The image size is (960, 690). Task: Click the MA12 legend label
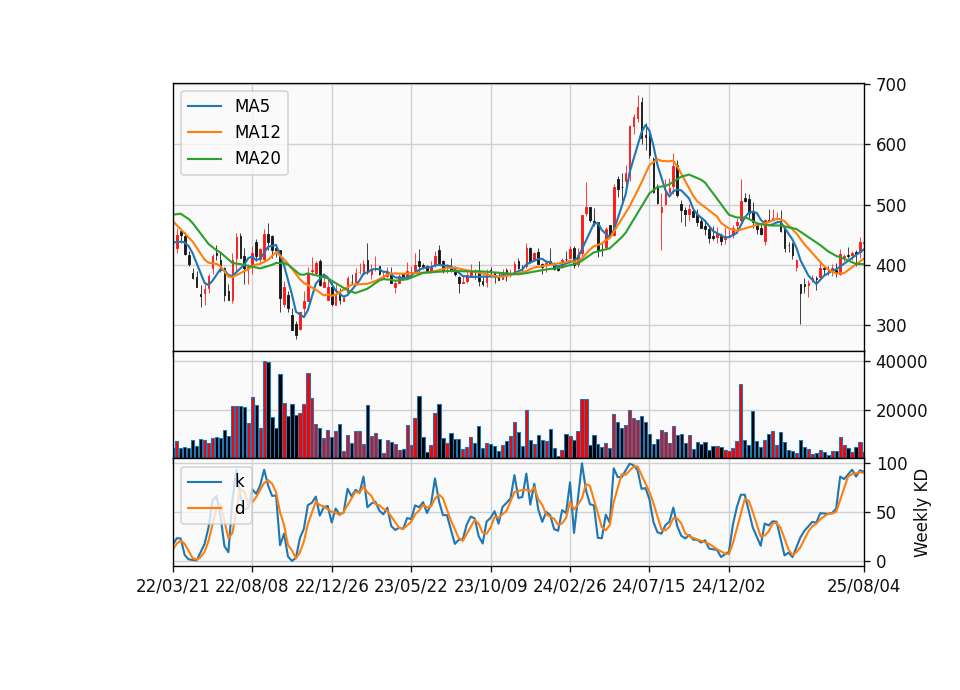(x=257, y=132)
